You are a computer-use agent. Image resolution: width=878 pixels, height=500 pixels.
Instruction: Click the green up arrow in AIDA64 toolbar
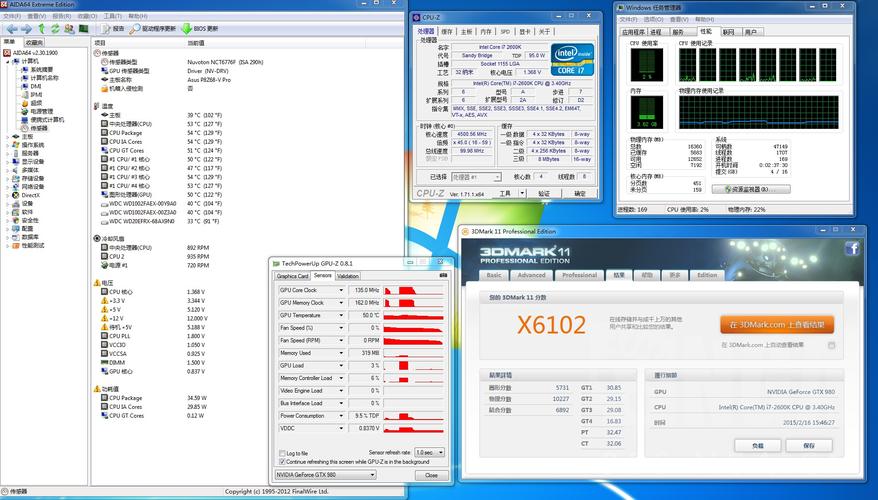[x=41, y=29]
